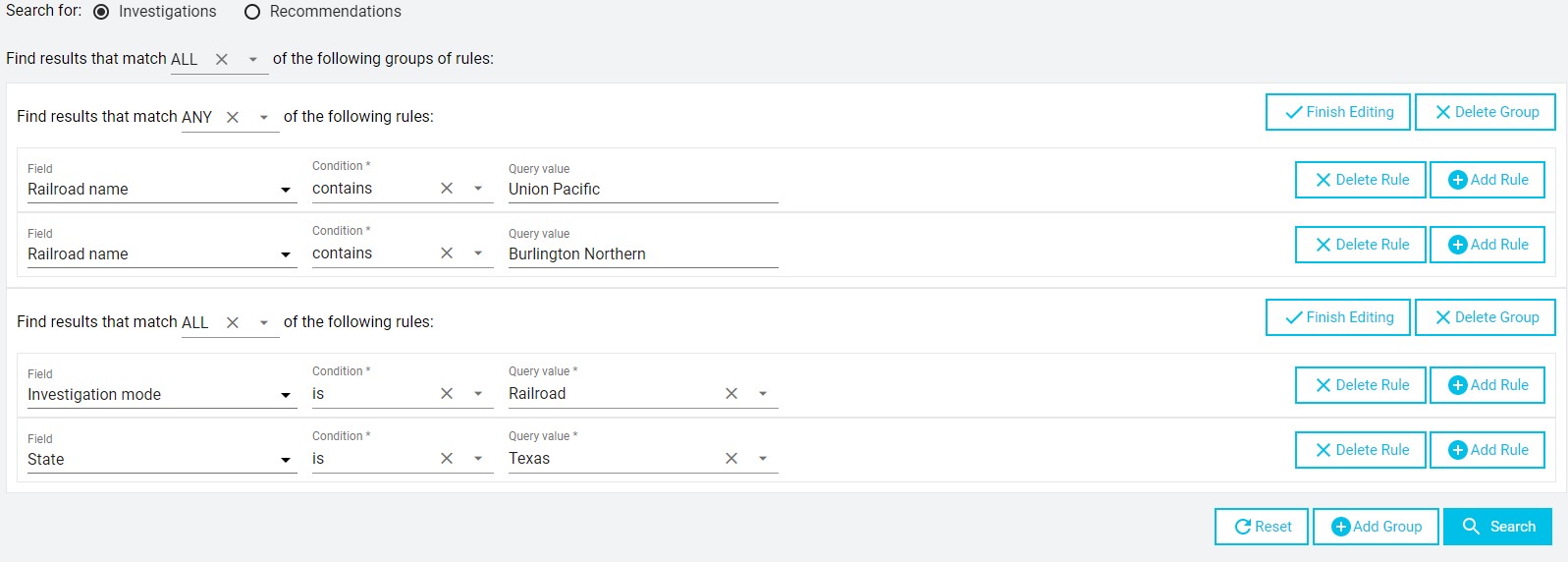Click Finish Editing for the first group
Screen dimensions: 1568x562
[1337, 112]
